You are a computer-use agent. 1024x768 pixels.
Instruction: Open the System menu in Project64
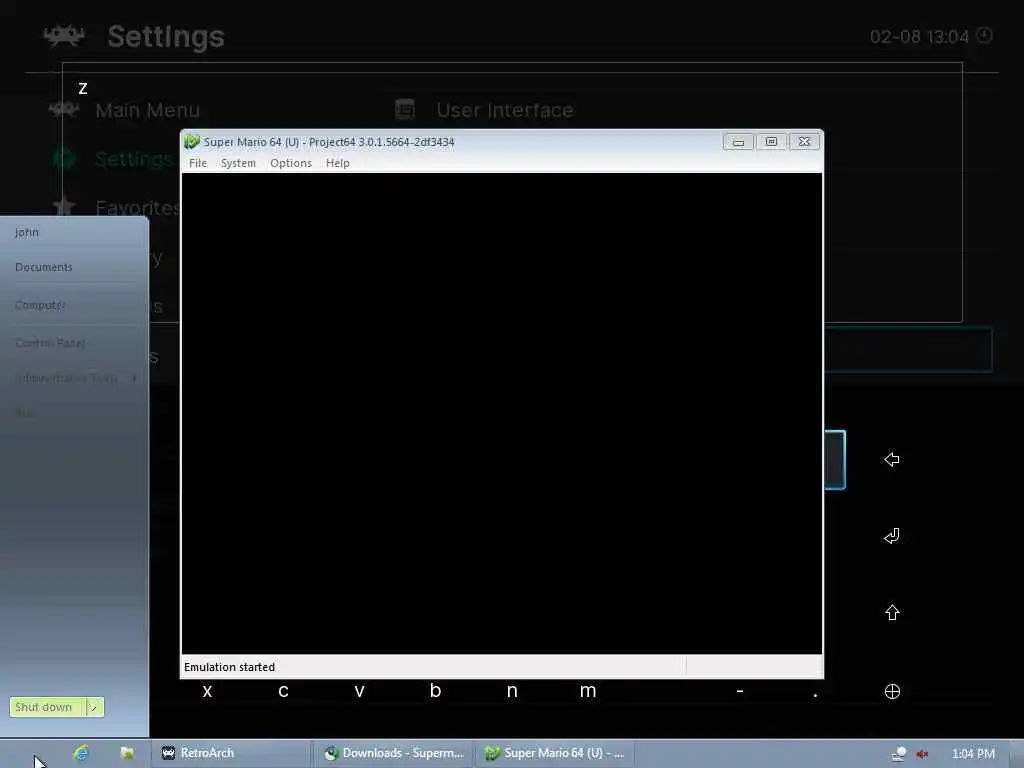[238, 163]
